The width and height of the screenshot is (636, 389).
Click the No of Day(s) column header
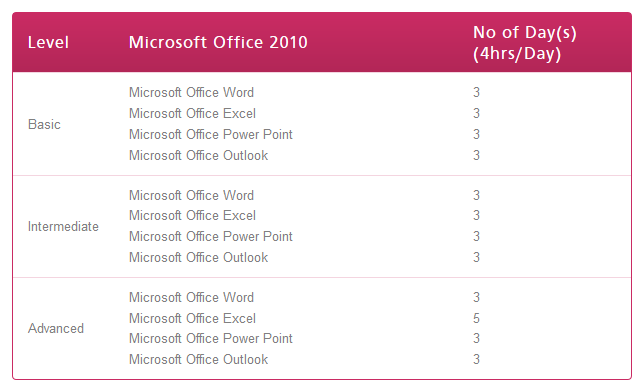(x=525, y=43)
